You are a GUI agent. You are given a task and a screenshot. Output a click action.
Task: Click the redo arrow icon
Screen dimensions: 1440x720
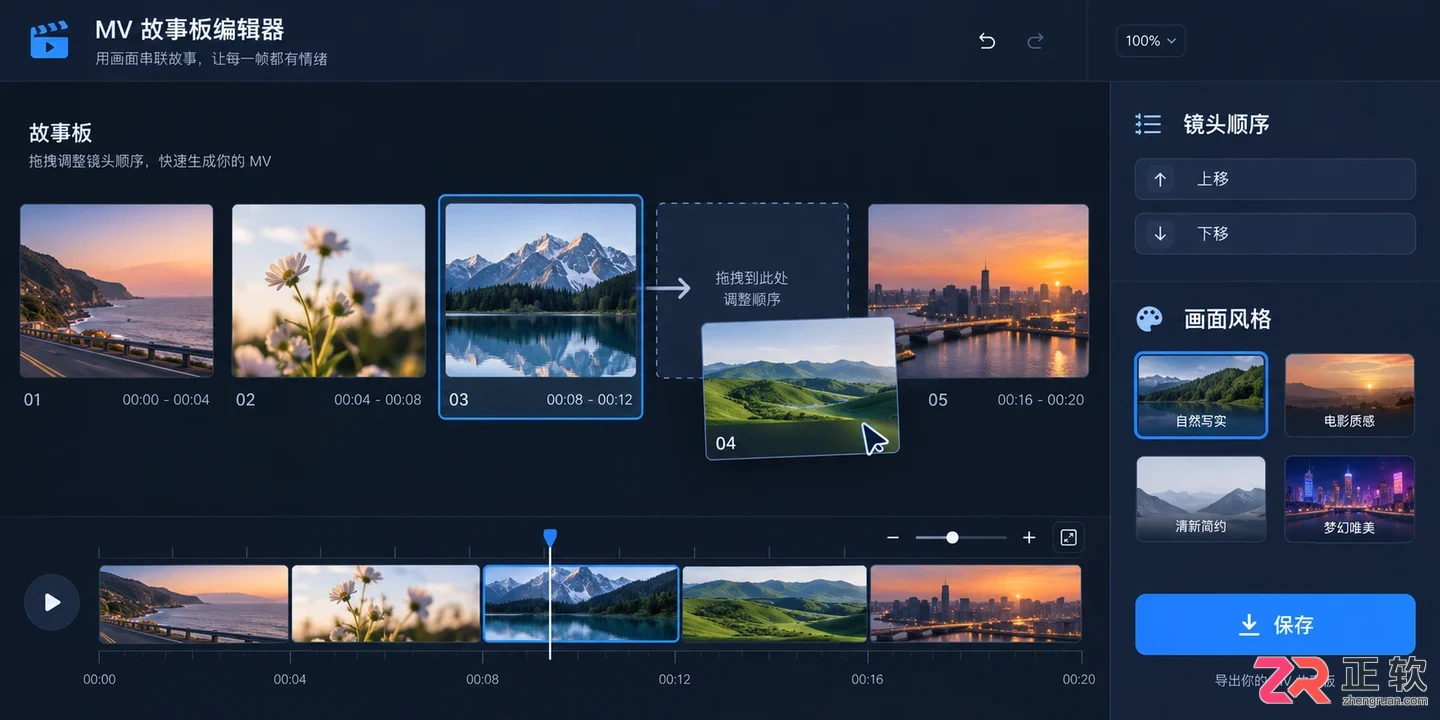(1036, 41)
